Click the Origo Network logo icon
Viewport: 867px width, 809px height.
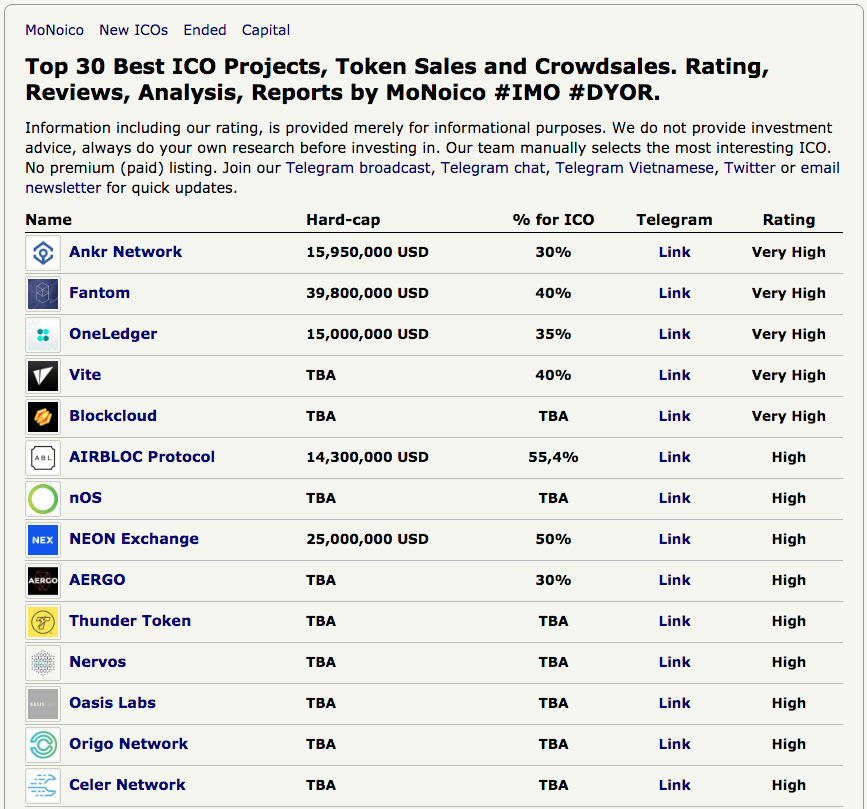(x=43, y=745)
